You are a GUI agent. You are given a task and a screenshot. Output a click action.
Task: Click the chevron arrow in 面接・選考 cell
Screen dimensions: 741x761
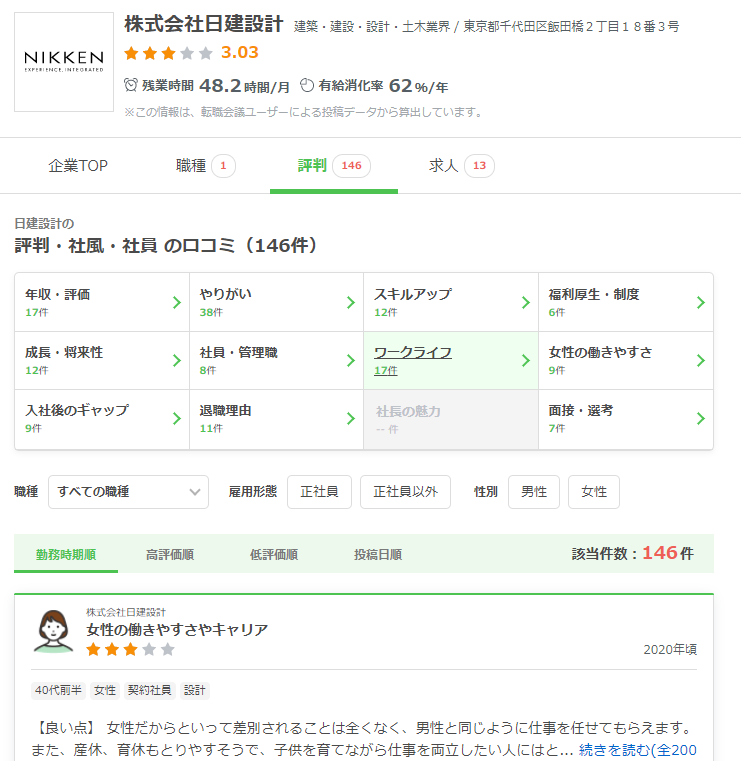point(700,418)
